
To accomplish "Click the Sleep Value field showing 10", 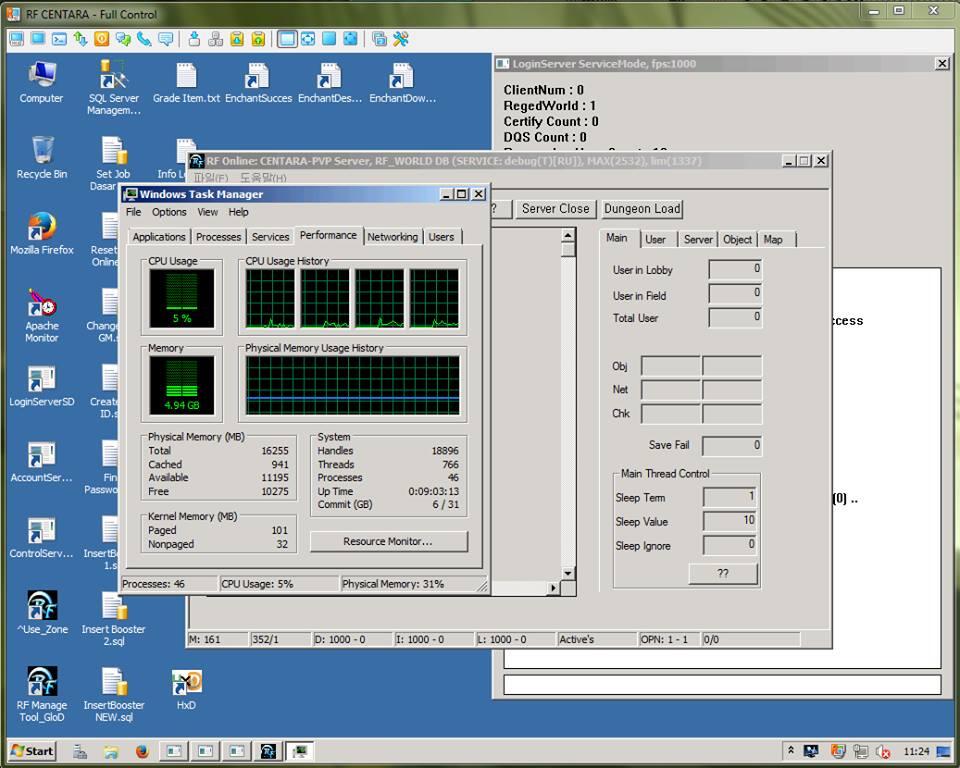I will point(730,521).
